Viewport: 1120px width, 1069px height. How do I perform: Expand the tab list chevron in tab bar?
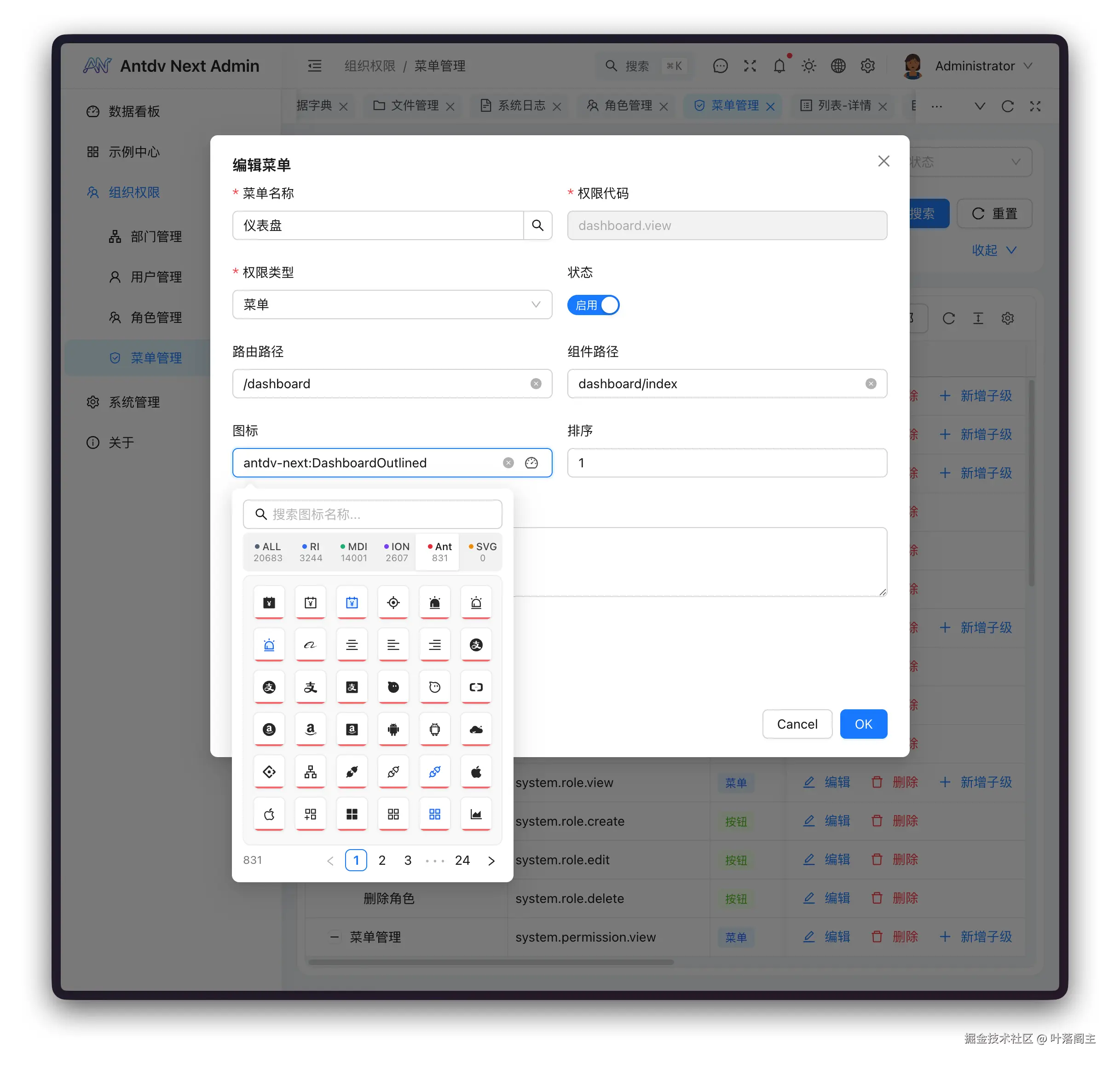(x=979, y=106)
